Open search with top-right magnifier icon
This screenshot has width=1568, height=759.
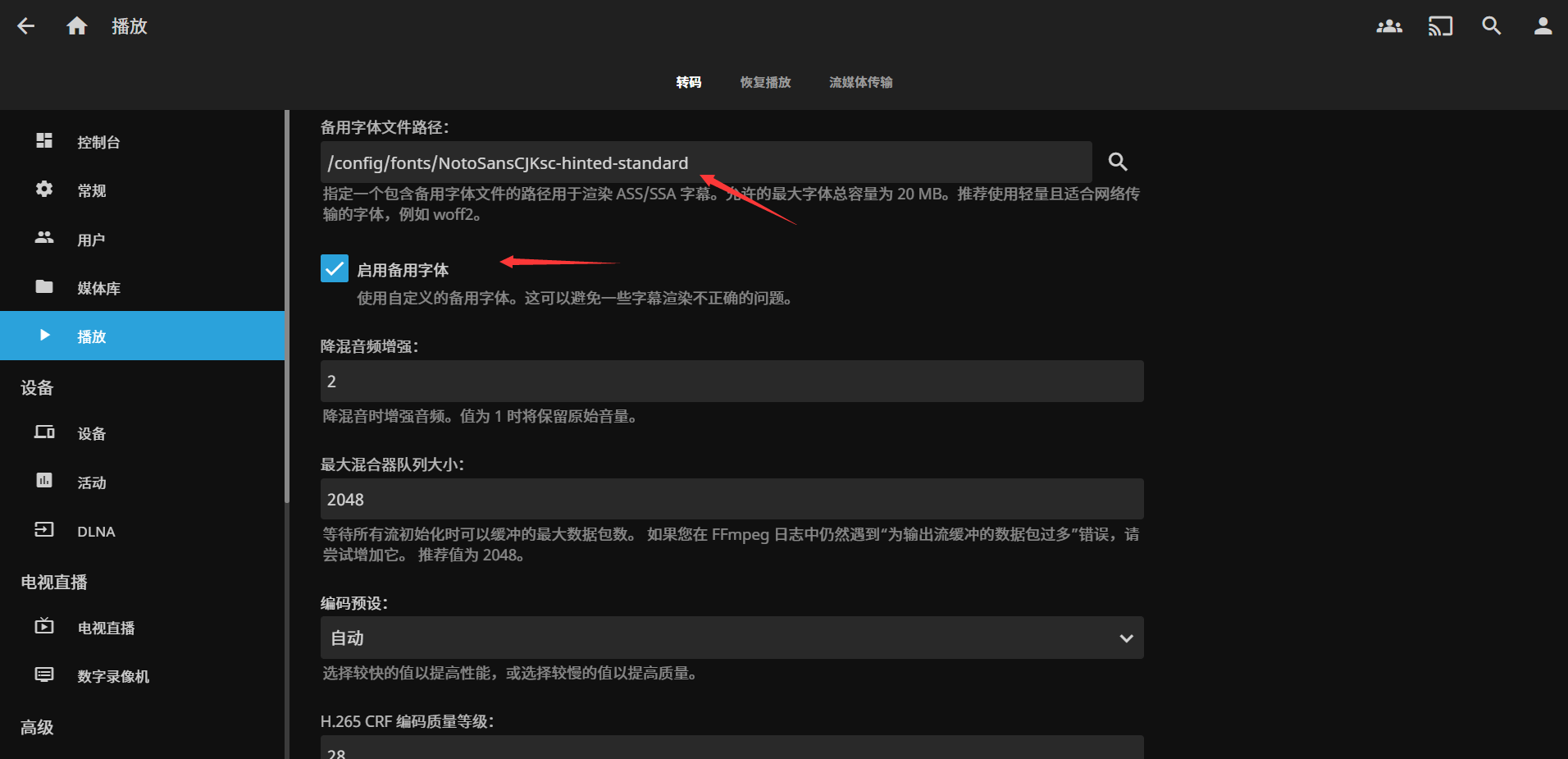1492,26
